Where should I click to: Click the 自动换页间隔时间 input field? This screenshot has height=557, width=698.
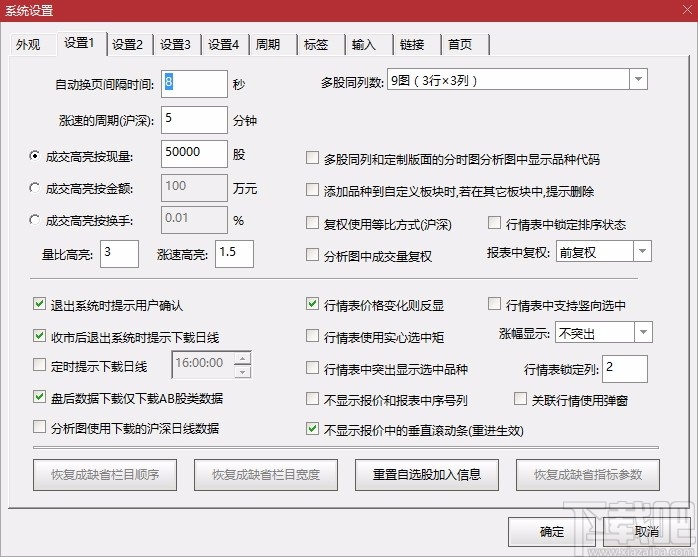click(x=194, y=84)
